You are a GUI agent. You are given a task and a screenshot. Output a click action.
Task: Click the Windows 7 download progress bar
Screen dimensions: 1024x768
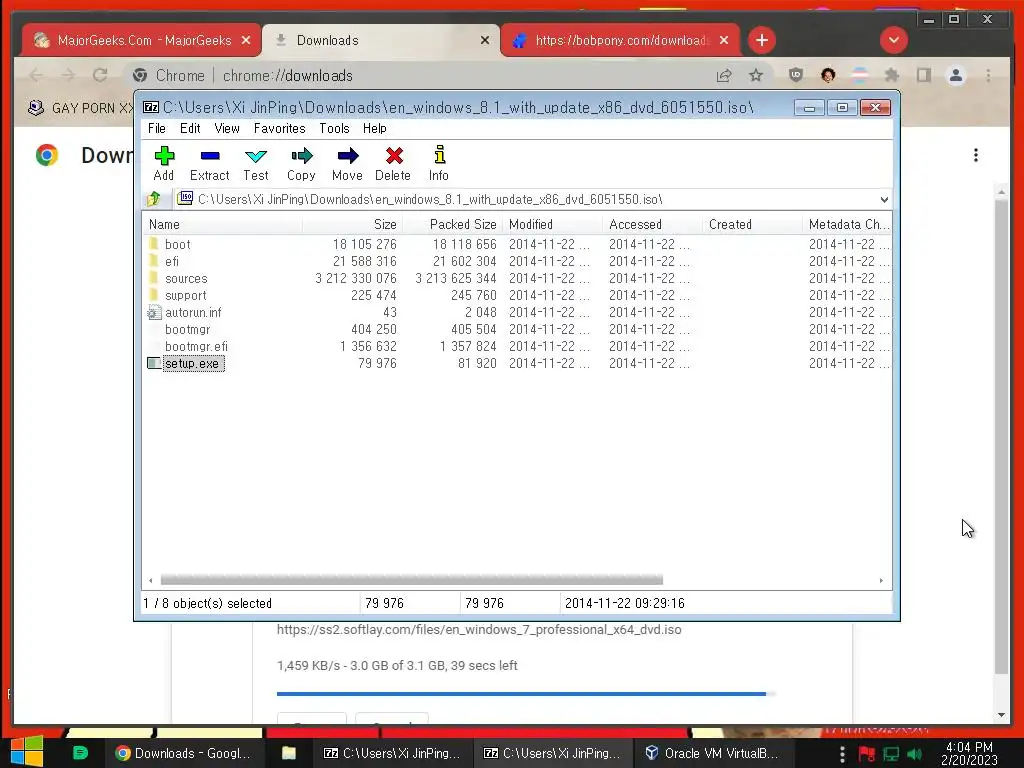coord(526,694)
